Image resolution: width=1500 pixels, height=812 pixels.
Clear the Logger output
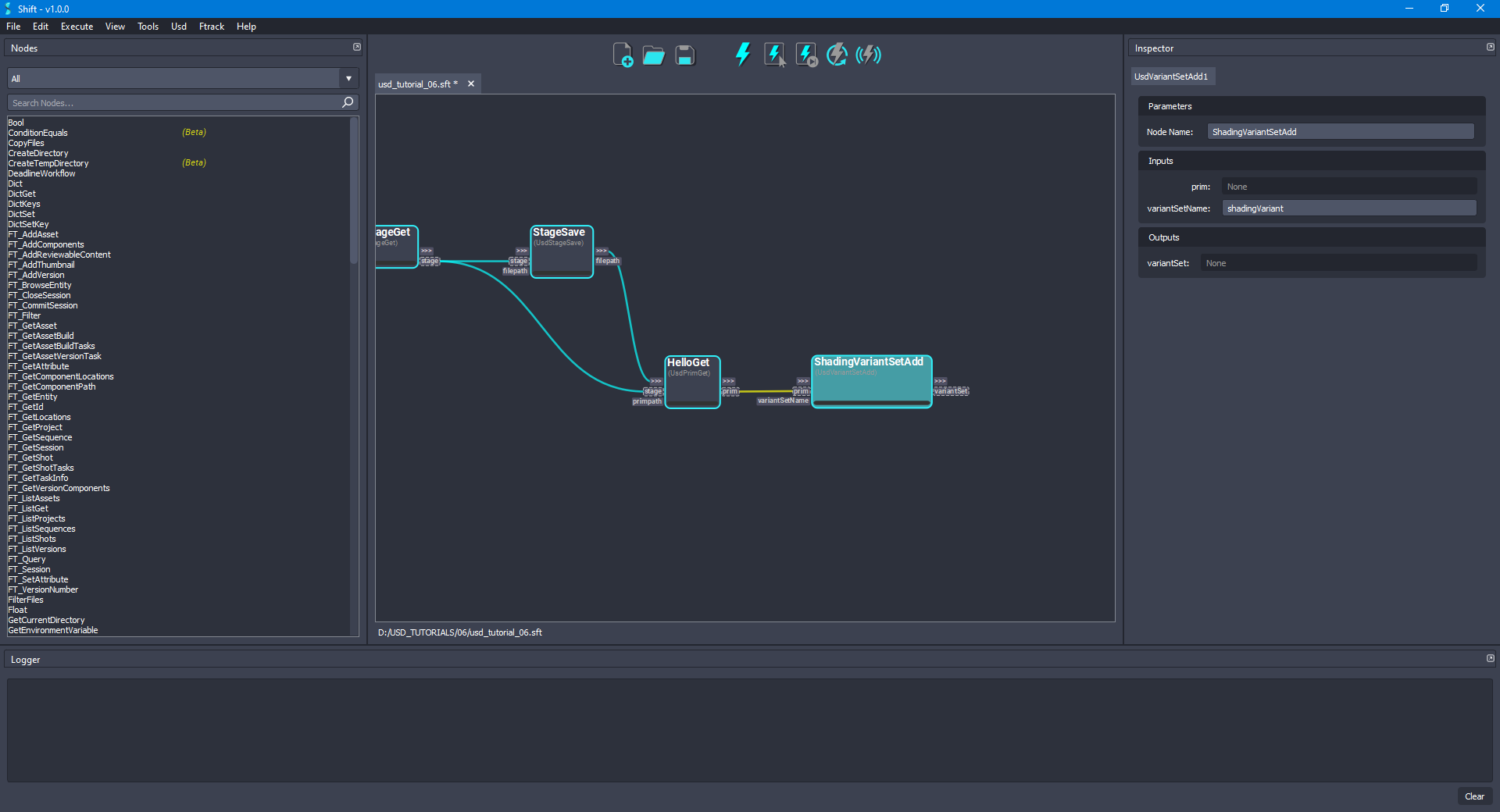coord(1474,796)
